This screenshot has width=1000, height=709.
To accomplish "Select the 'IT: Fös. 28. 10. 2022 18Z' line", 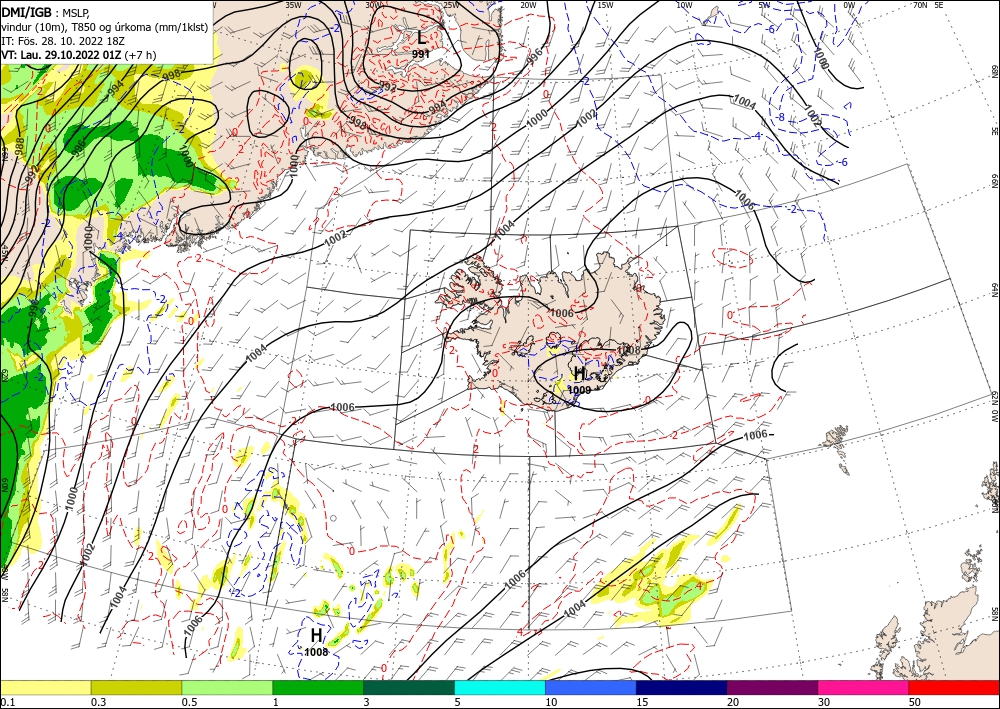I will pos(63,41).
